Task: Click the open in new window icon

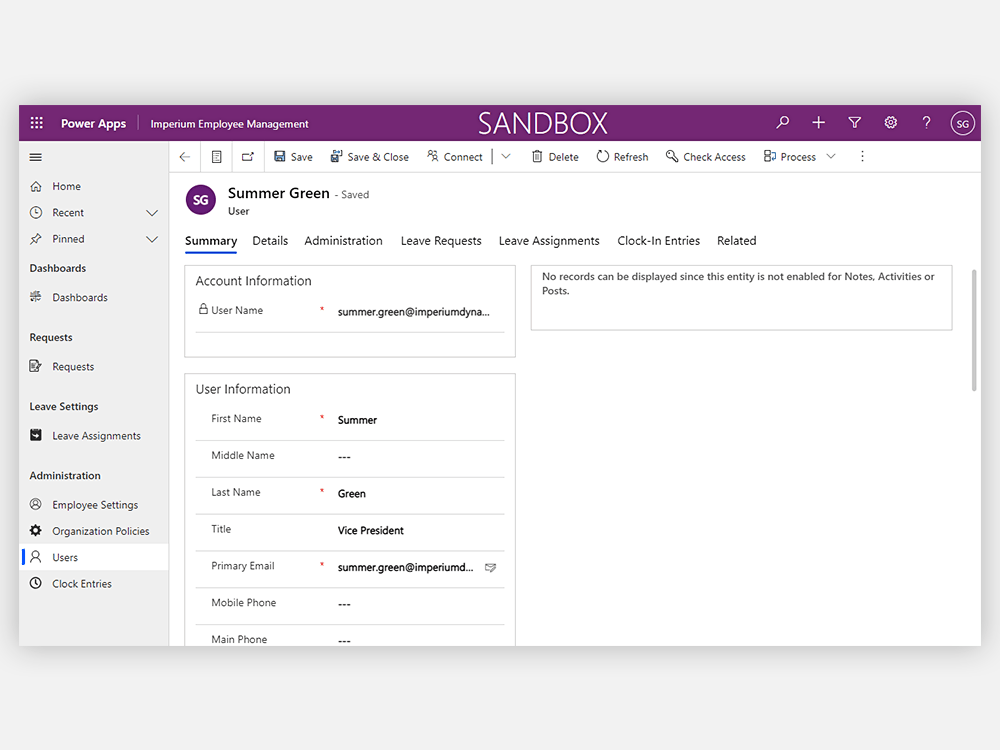Action: 247,157
